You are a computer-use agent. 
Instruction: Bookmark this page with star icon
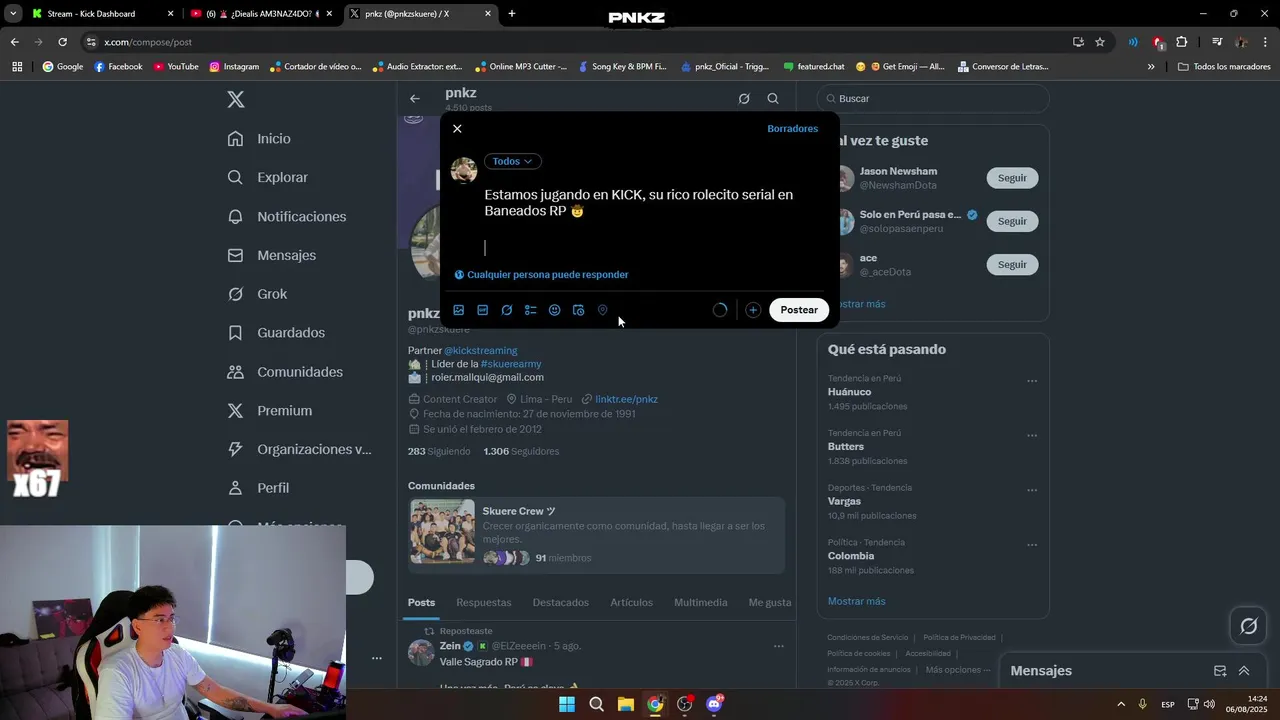[1100, 42]
